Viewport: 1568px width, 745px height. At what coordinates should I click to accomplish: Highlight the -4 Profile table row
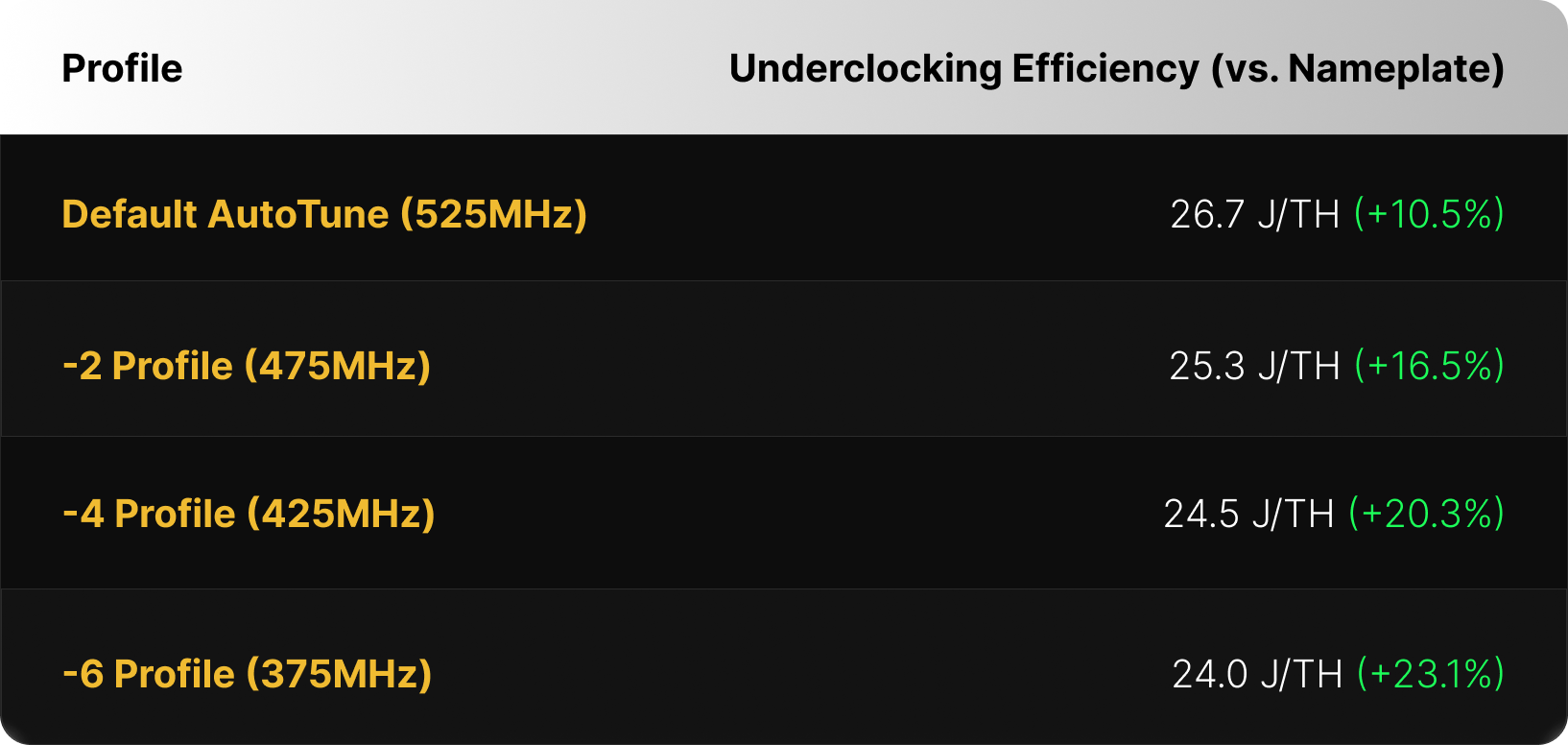coord(816,514)
